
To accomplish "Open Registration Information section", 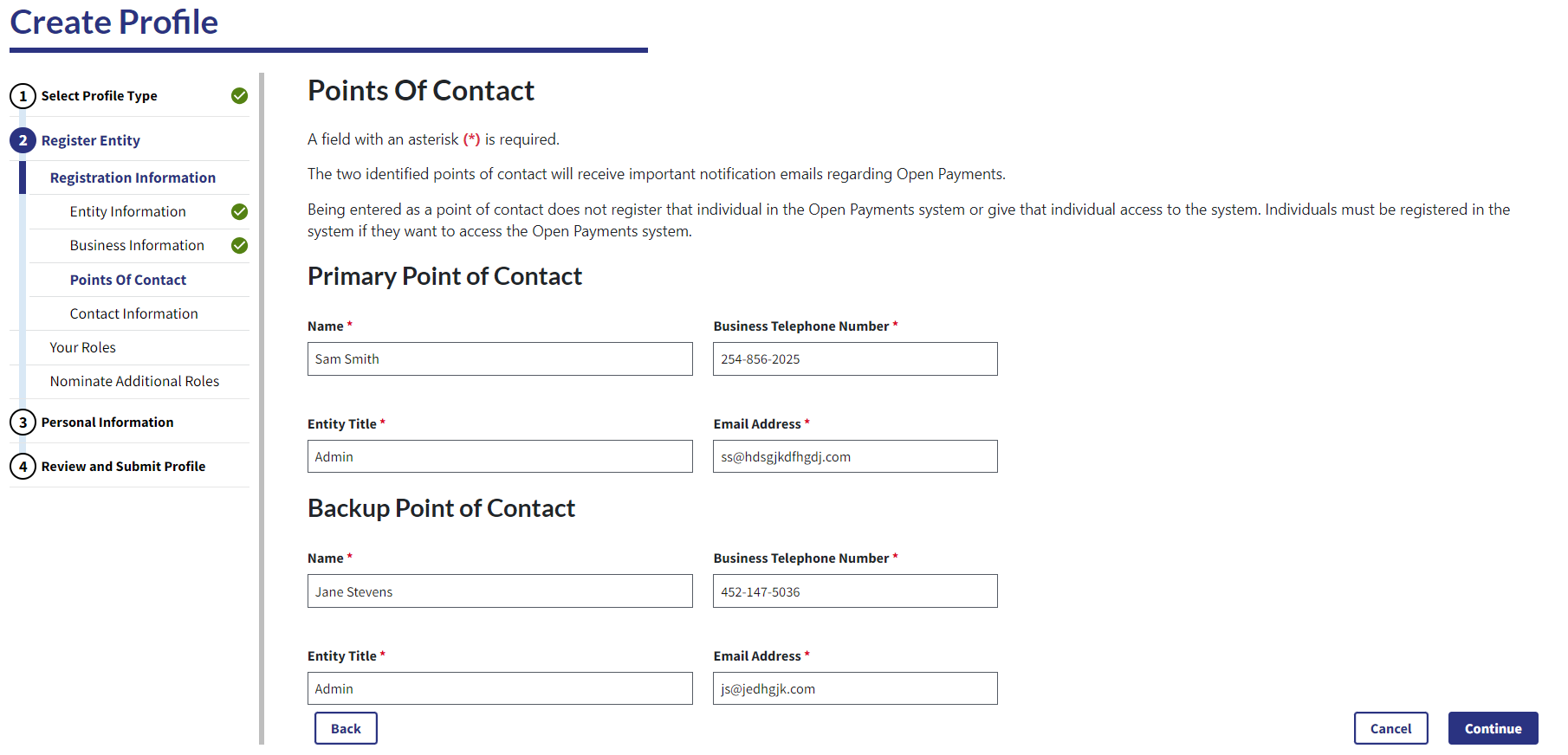I will (x=133, y=177).
